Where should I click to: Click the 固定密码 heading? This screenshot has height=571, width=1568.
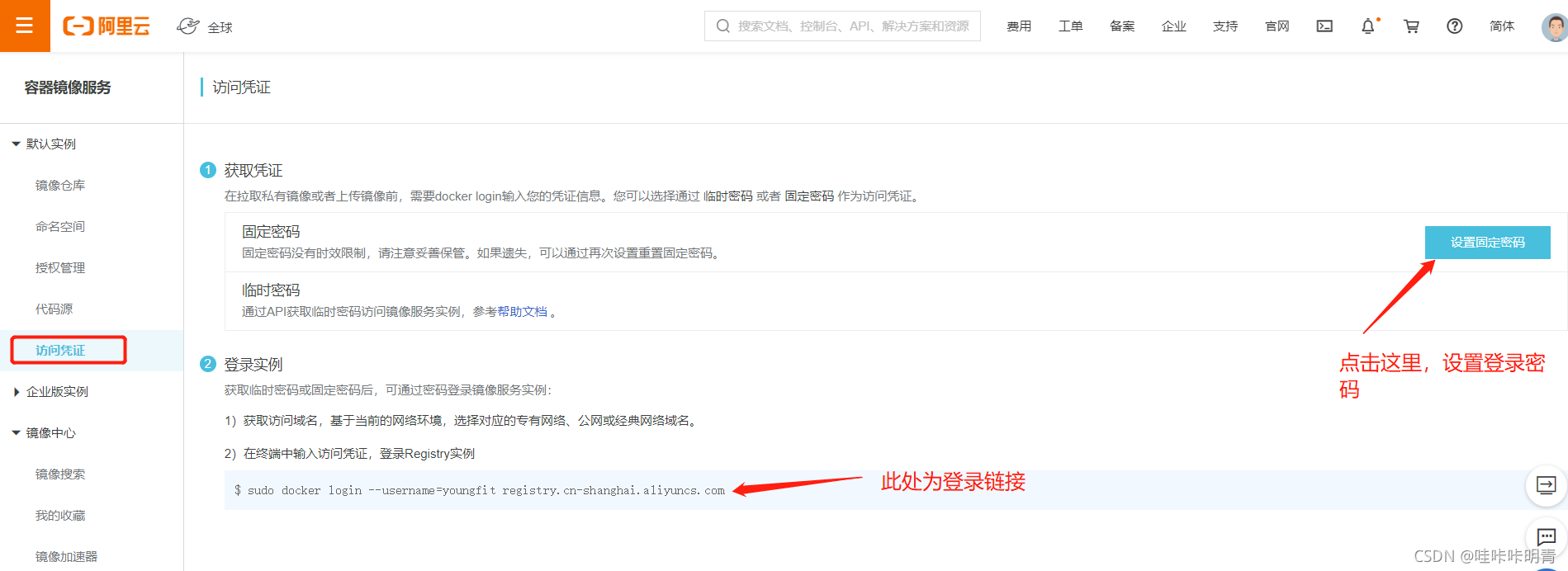click(271, 232)
